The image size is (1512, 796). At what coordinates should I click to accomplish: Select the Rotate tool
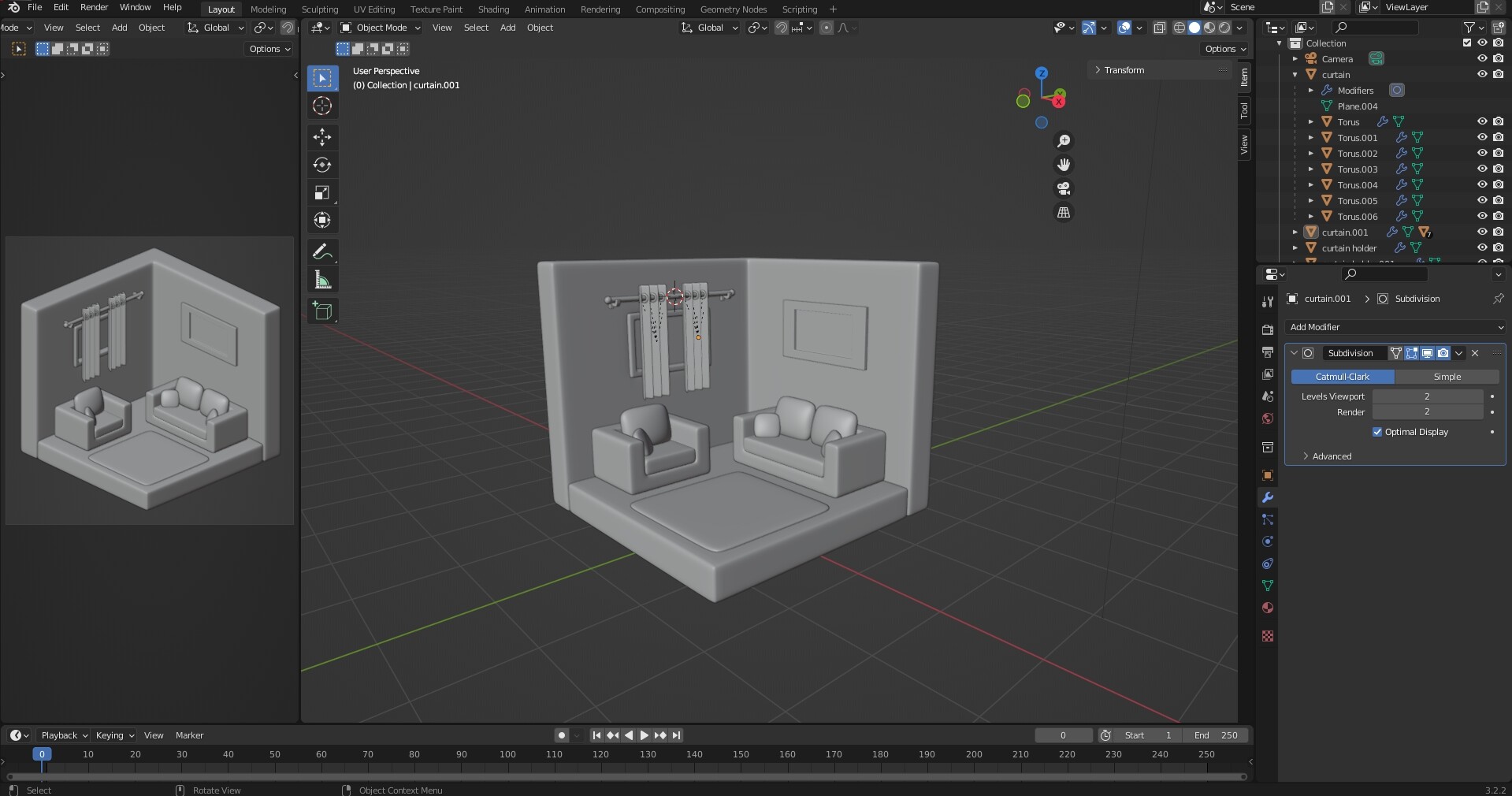[321, 165]
